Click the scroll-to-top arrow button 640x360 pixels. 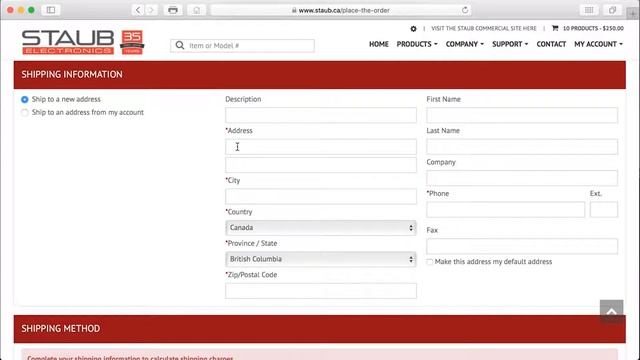click(611, 311)
